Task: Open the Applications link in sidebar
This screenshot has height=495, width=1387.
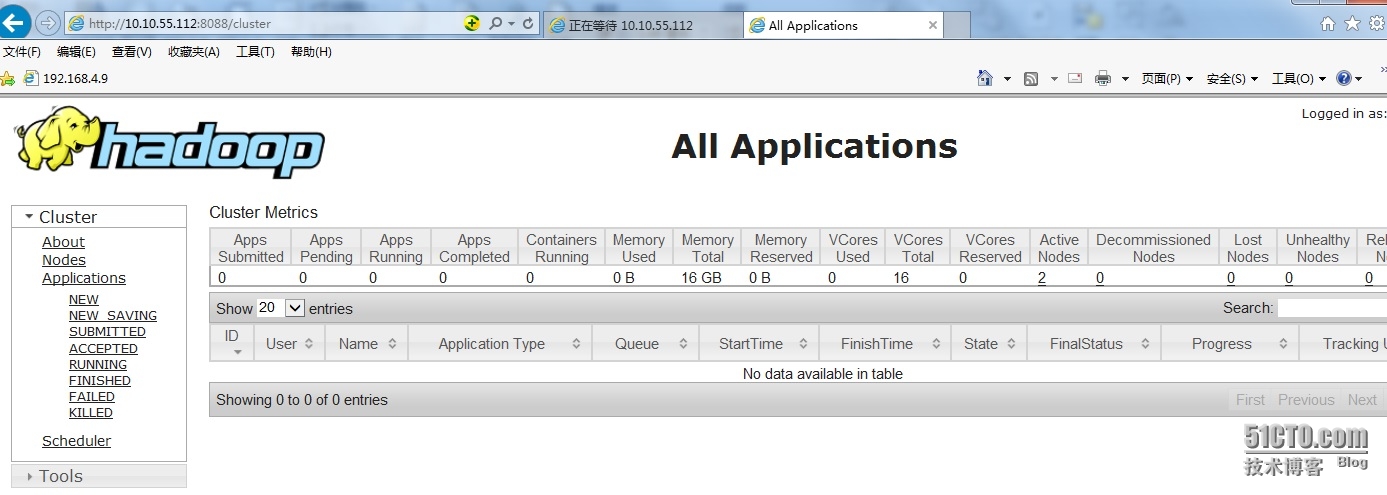Action: coord(84,278)
